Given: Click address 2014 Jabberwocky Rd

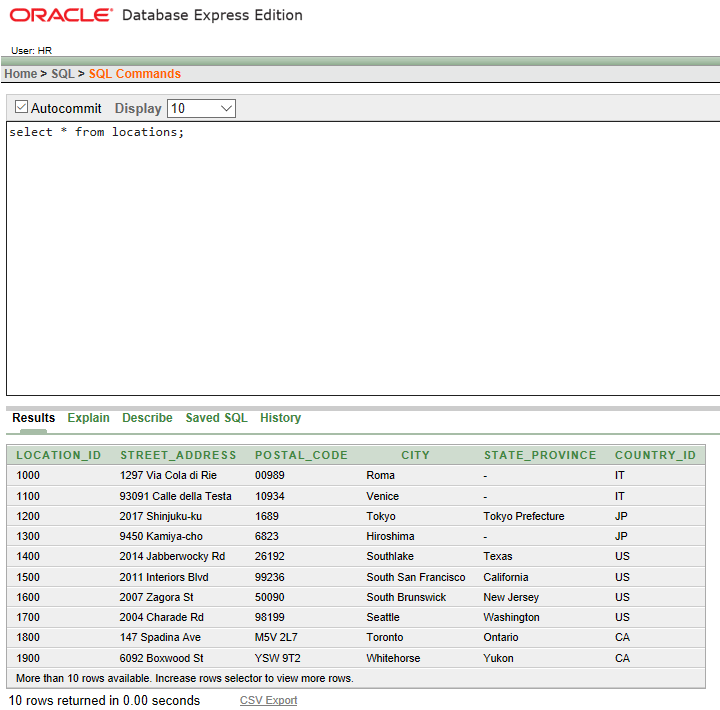Looking at the screenshot, I should coord(172,556).
